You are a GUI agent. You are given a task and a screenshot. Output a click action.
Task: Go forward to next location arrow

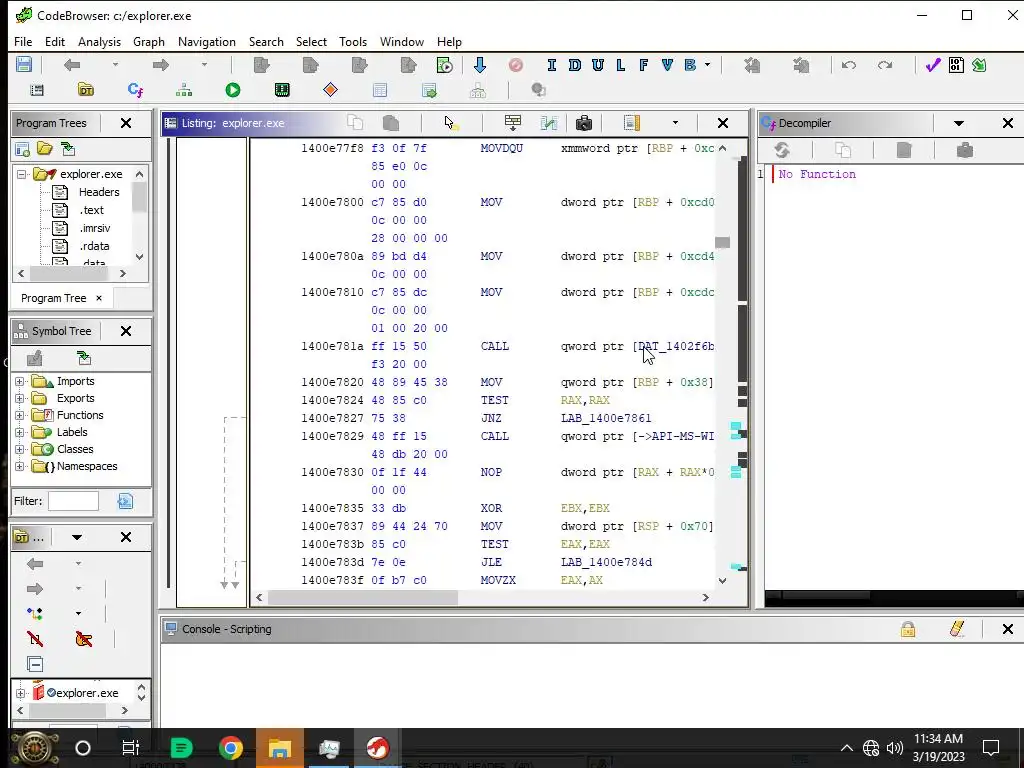(x=161, y=65)
